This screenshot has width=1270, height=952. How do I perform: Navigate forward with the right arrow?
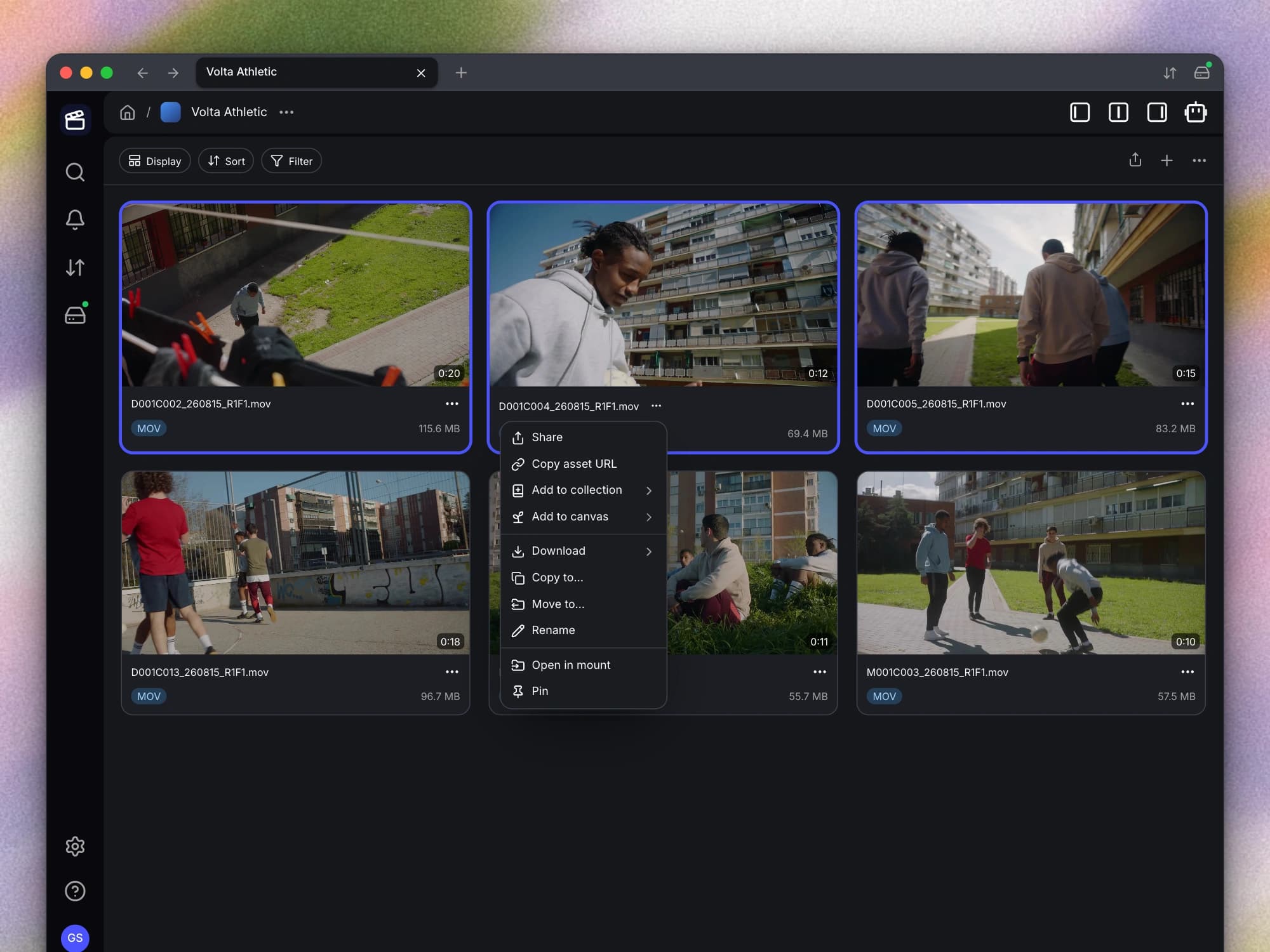173,73
